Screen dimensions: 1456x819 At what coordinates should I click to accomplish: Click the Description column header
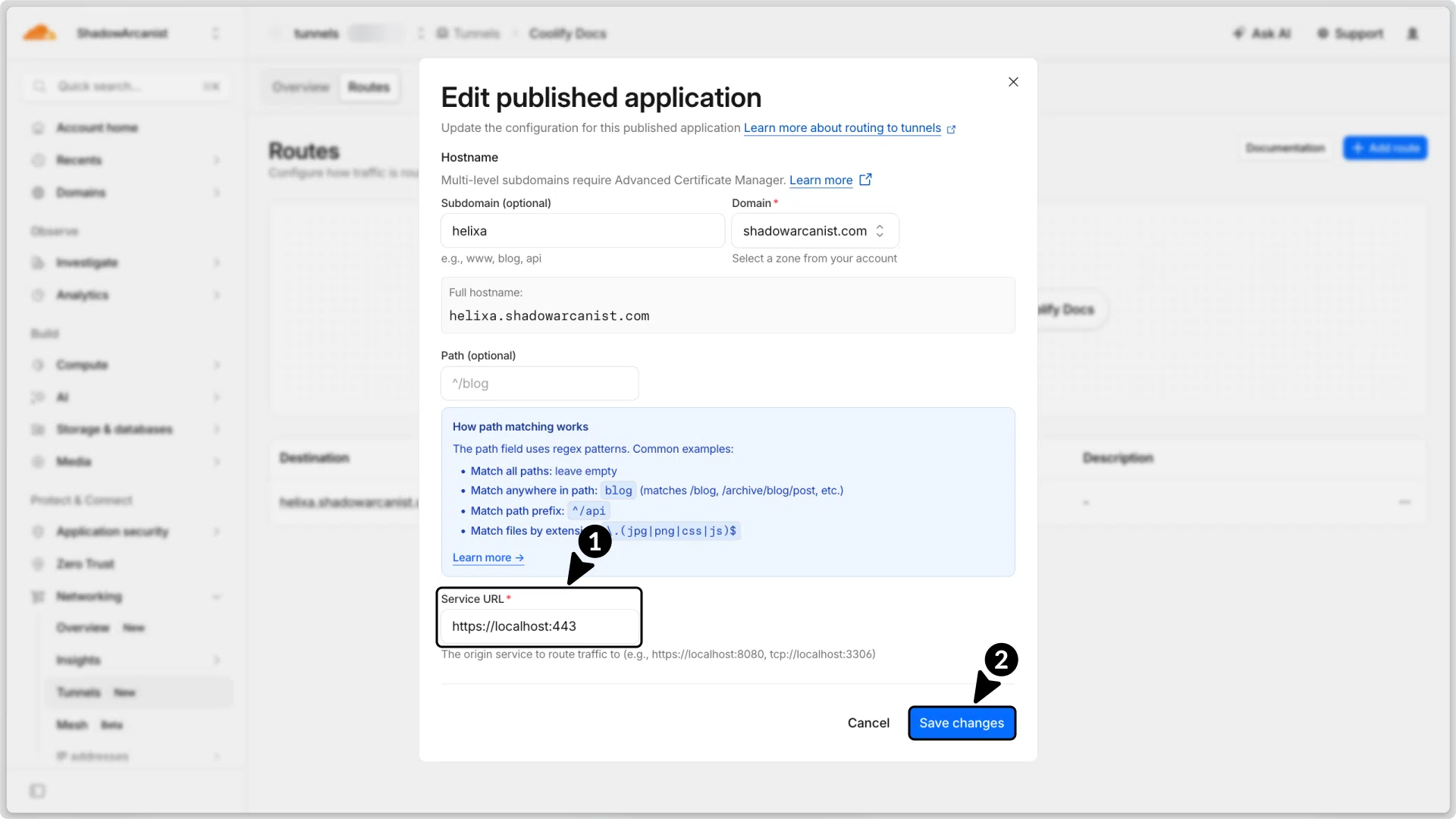tap(1118, 458)
